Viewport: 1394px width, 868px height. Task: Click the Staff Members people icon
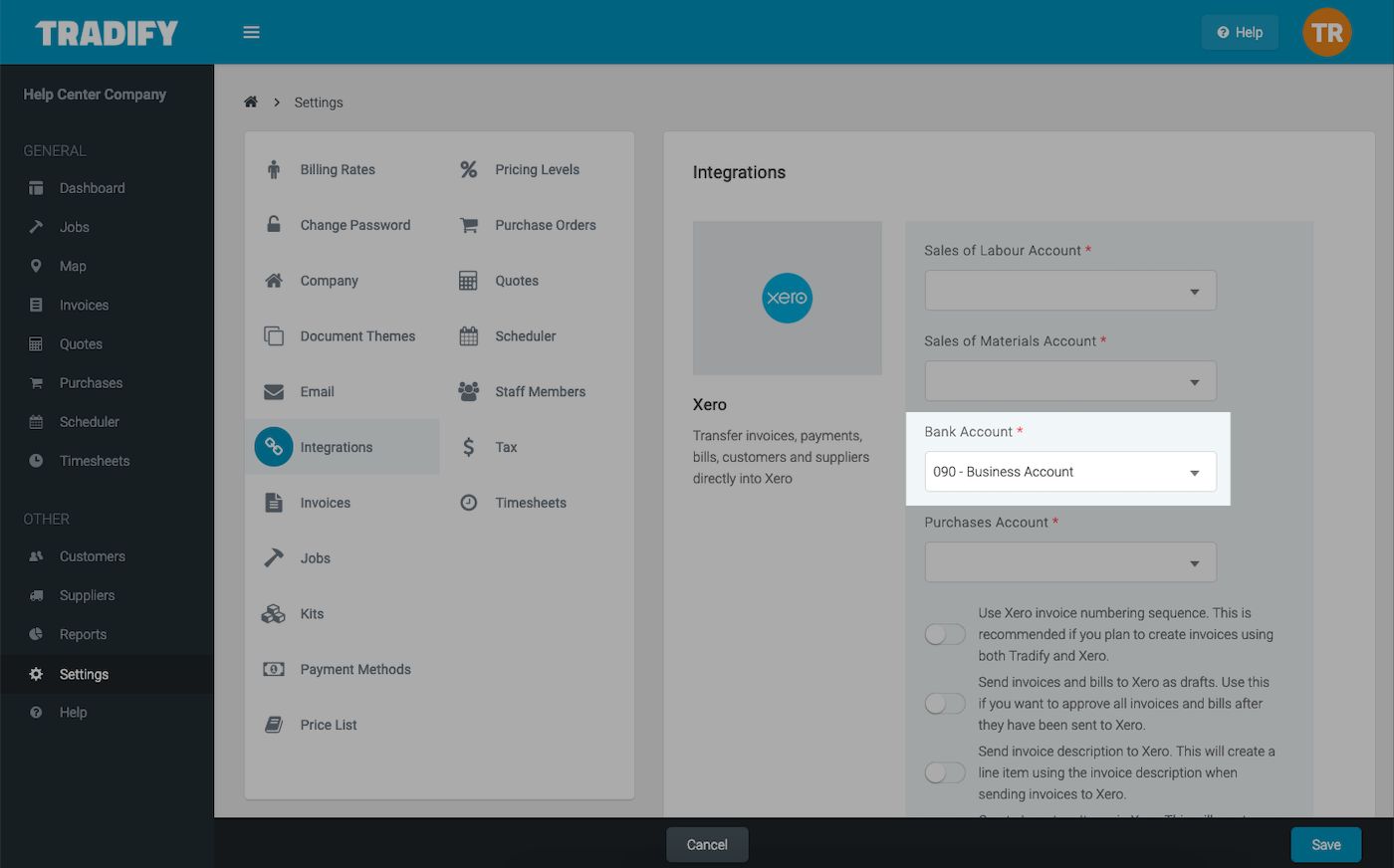pos(469,391)
